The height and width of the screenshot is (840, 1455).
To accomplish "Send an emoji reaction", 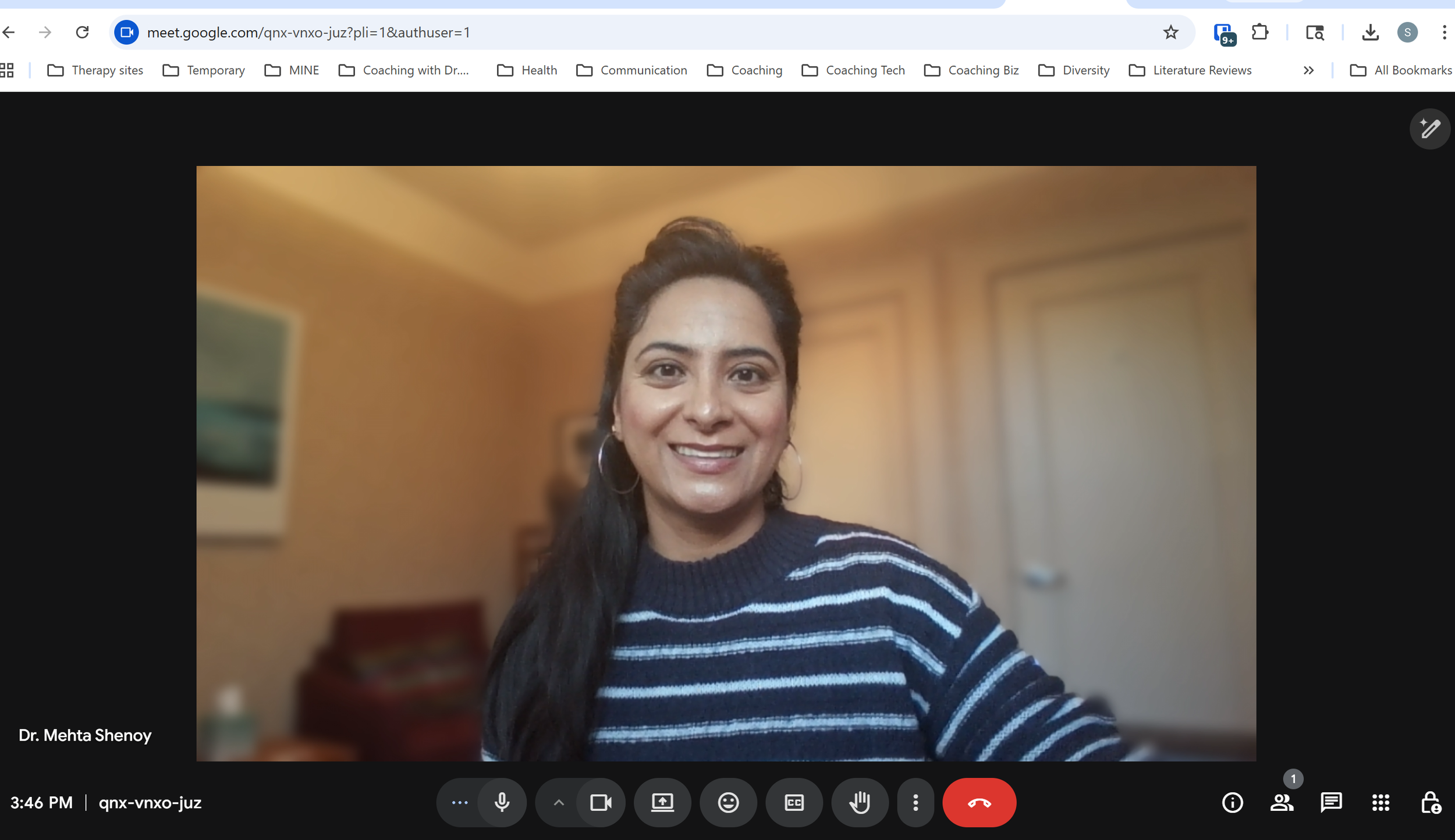I will tap(728, 803).
